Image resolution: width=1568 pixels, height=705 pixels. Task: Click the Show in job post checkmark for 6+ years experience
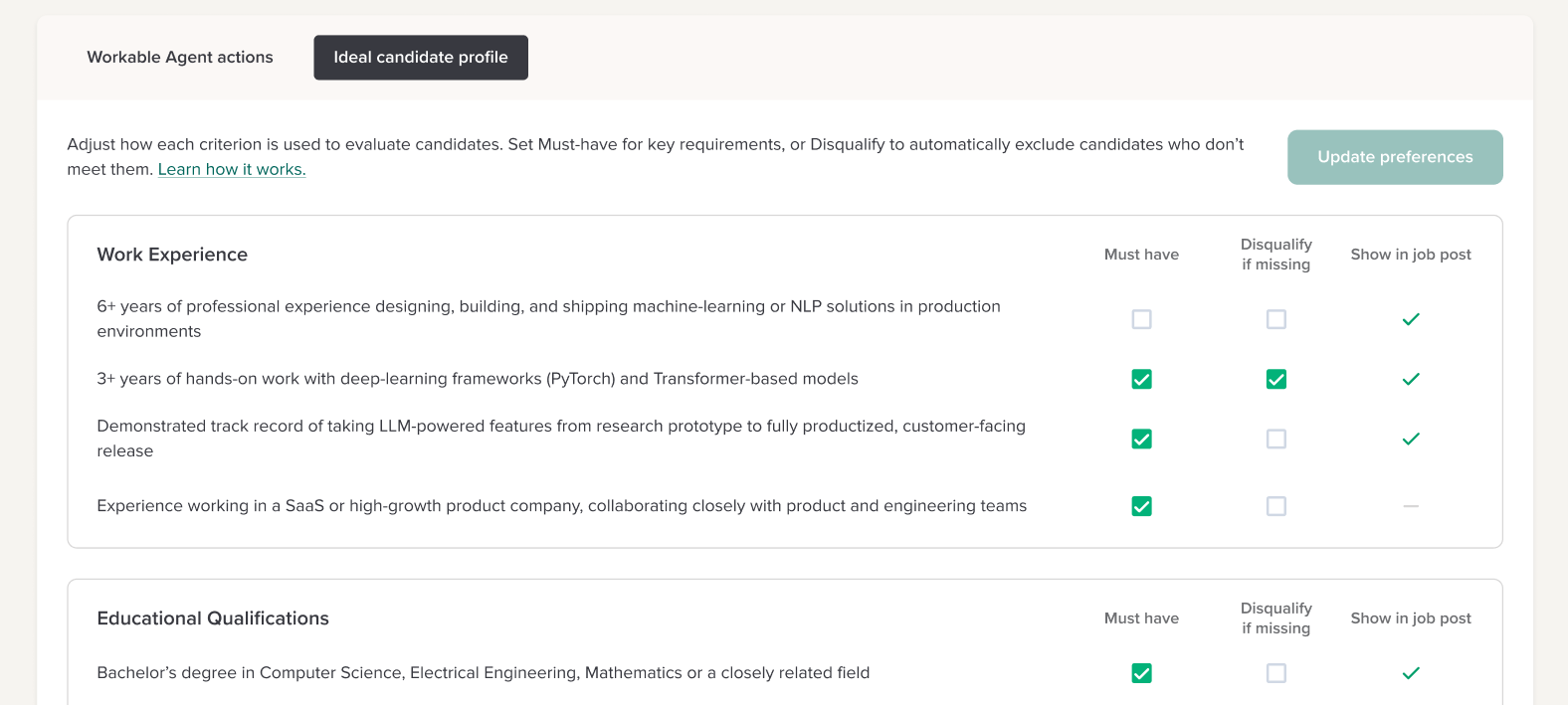pos(1410,319)
